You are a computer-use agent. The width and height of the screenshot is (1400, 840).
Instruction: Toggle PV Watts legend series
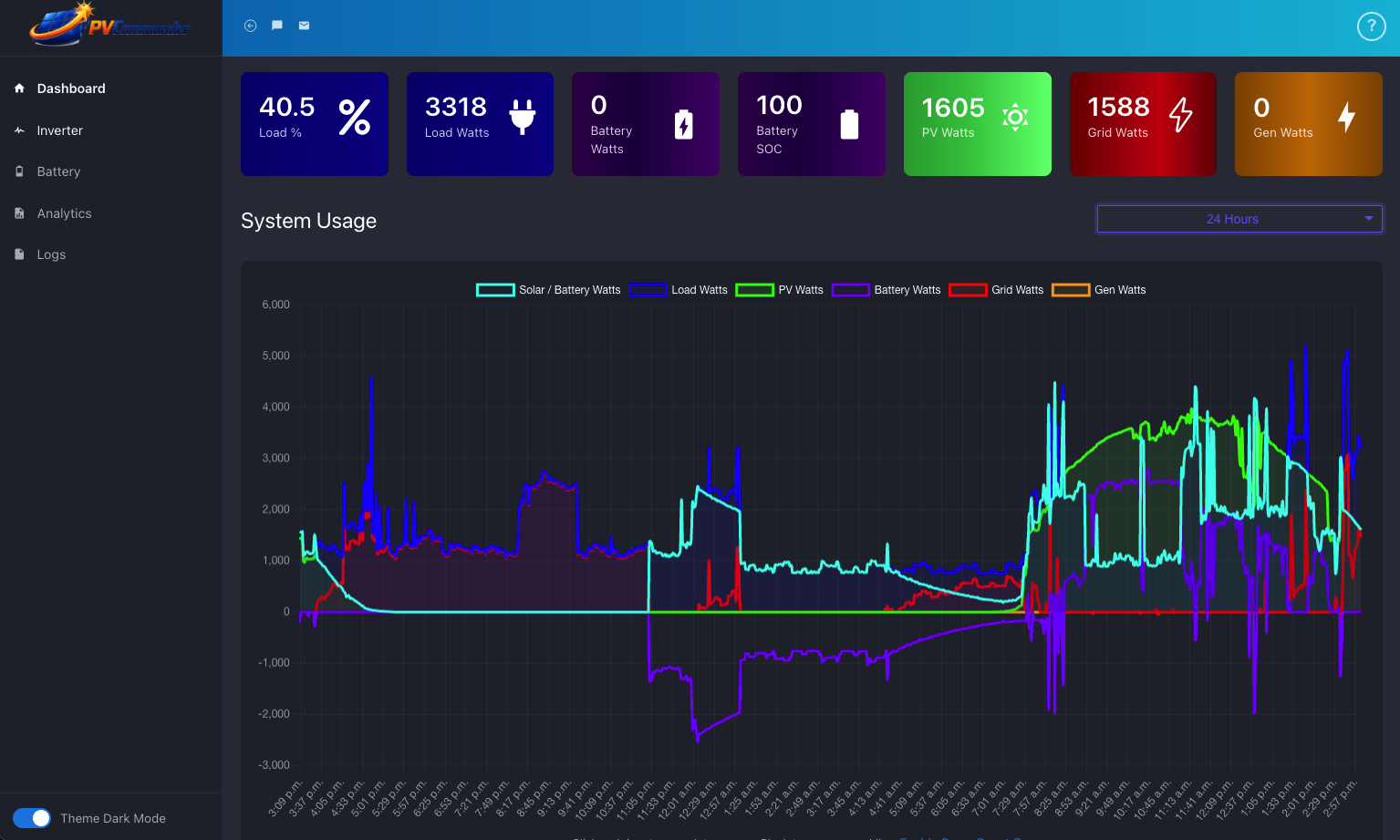(780, 290)
